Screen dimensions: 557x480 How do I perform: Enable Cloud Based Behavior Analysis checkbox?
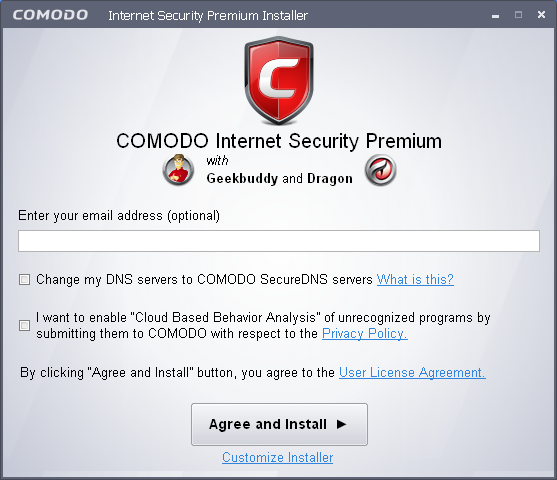click(x=25, y=325)
